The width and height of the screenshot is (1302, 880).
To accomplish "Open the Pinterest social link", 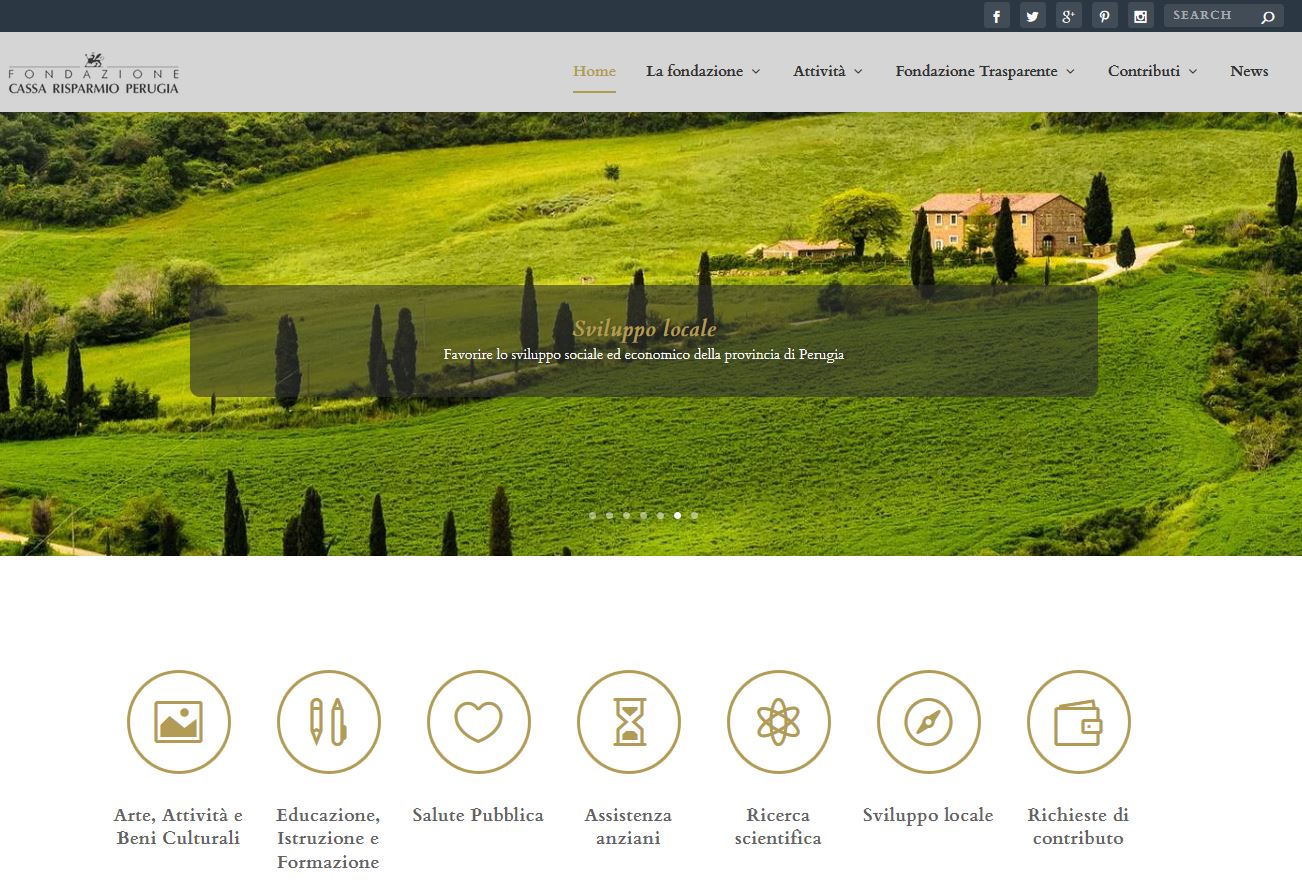I will click(x=1104, y=15).
